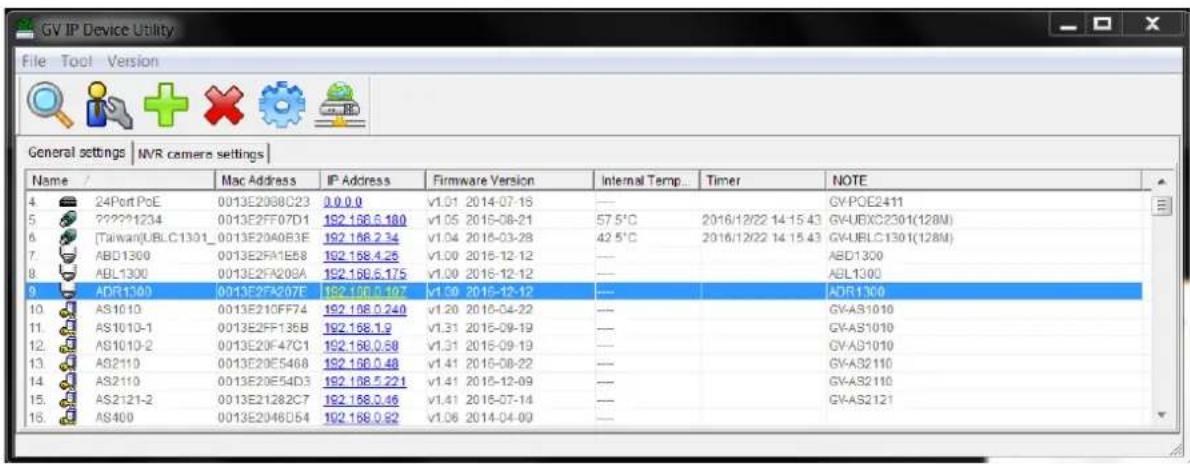Sort by the Firmware Version column header
Viewport: 1190px width, 464px height.
click(509, 181)
